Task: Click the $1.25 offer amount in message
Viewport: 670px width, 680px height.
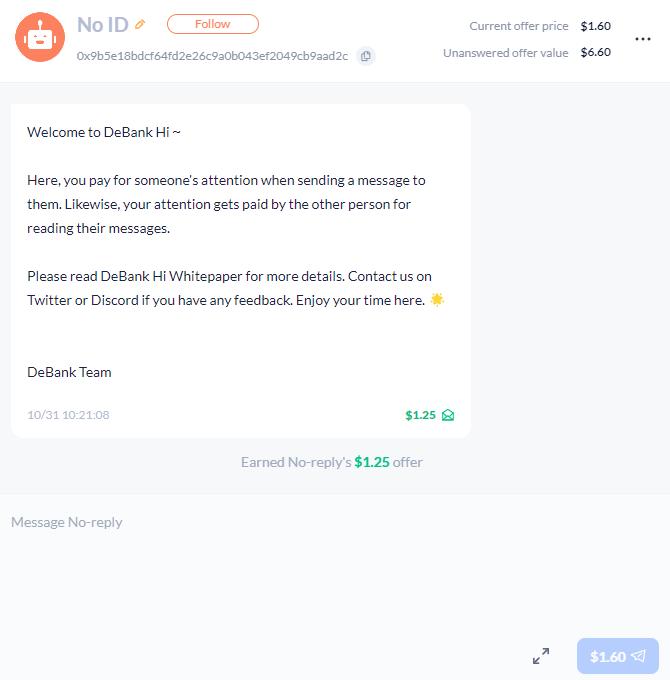Action: [x=420, y=415]
